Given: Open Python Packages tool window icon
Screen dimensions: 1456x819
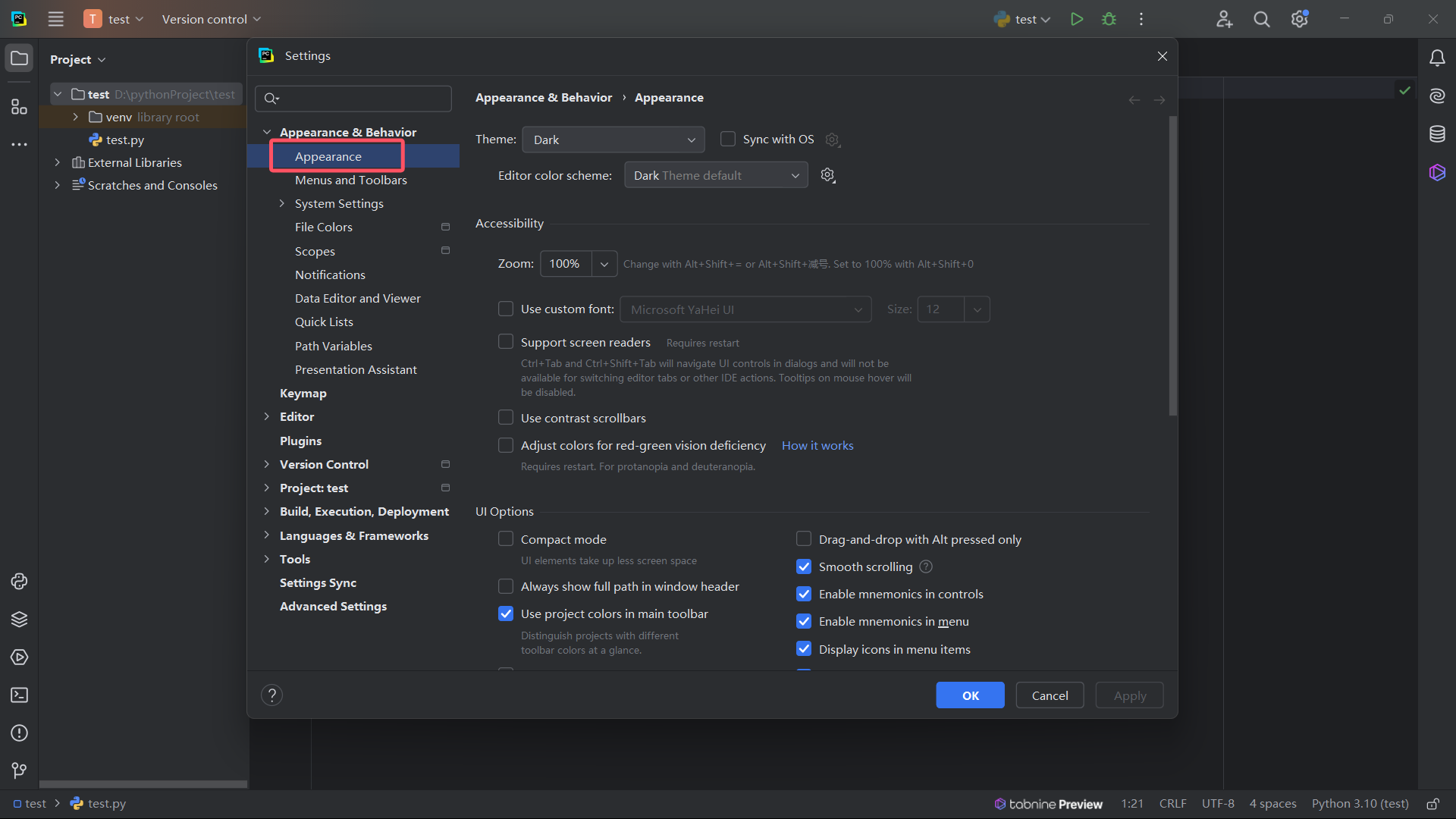Looking at the screenshot, I should tap(19, 620).
